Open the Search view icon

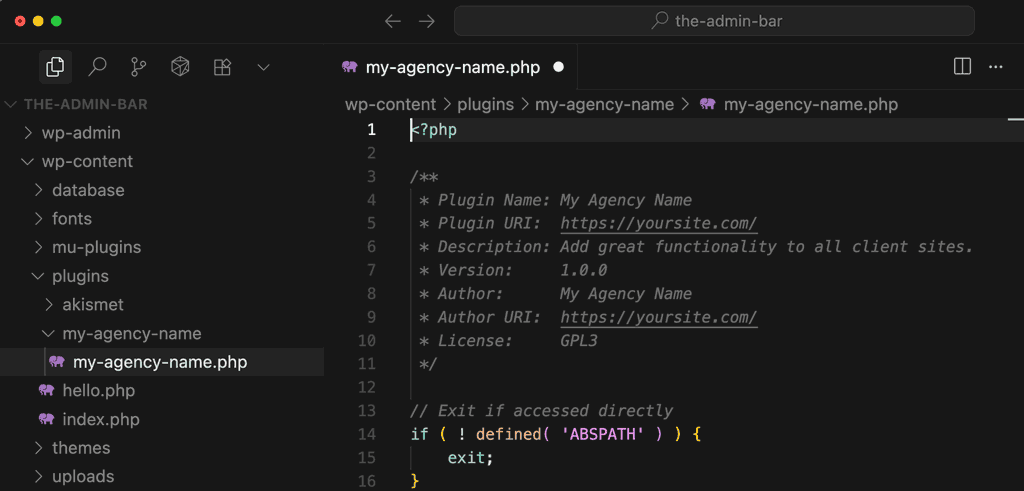click(97, 67)
